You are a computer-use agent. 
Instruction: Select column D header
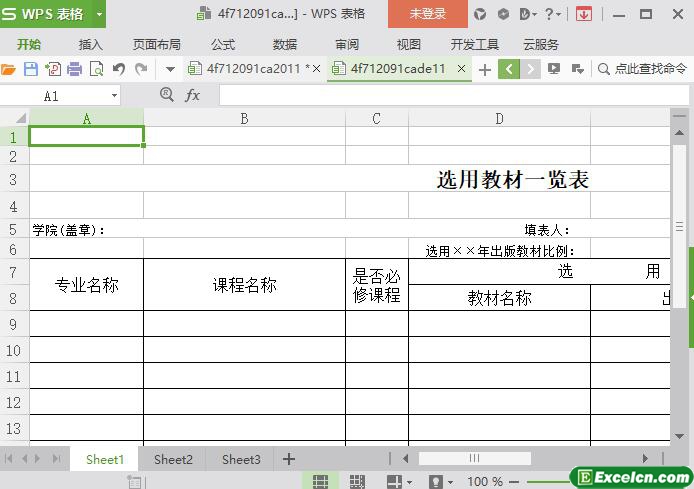pyautogui.click(x=499, y=118)
